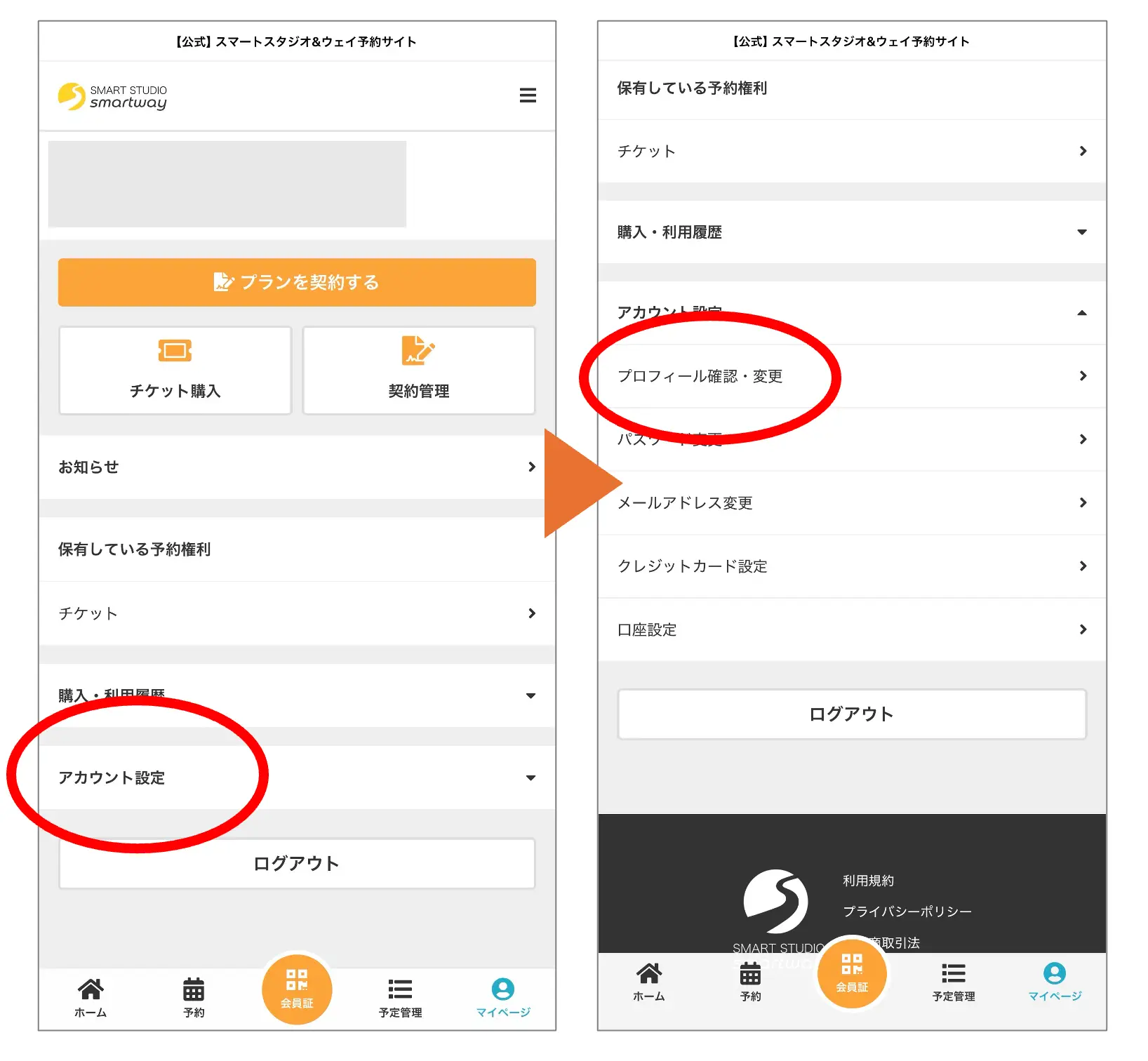Expand アカウント設定 section in left screen
Image resolution: width=1148 pixels, height=1061 pixels.
(530, 778)
